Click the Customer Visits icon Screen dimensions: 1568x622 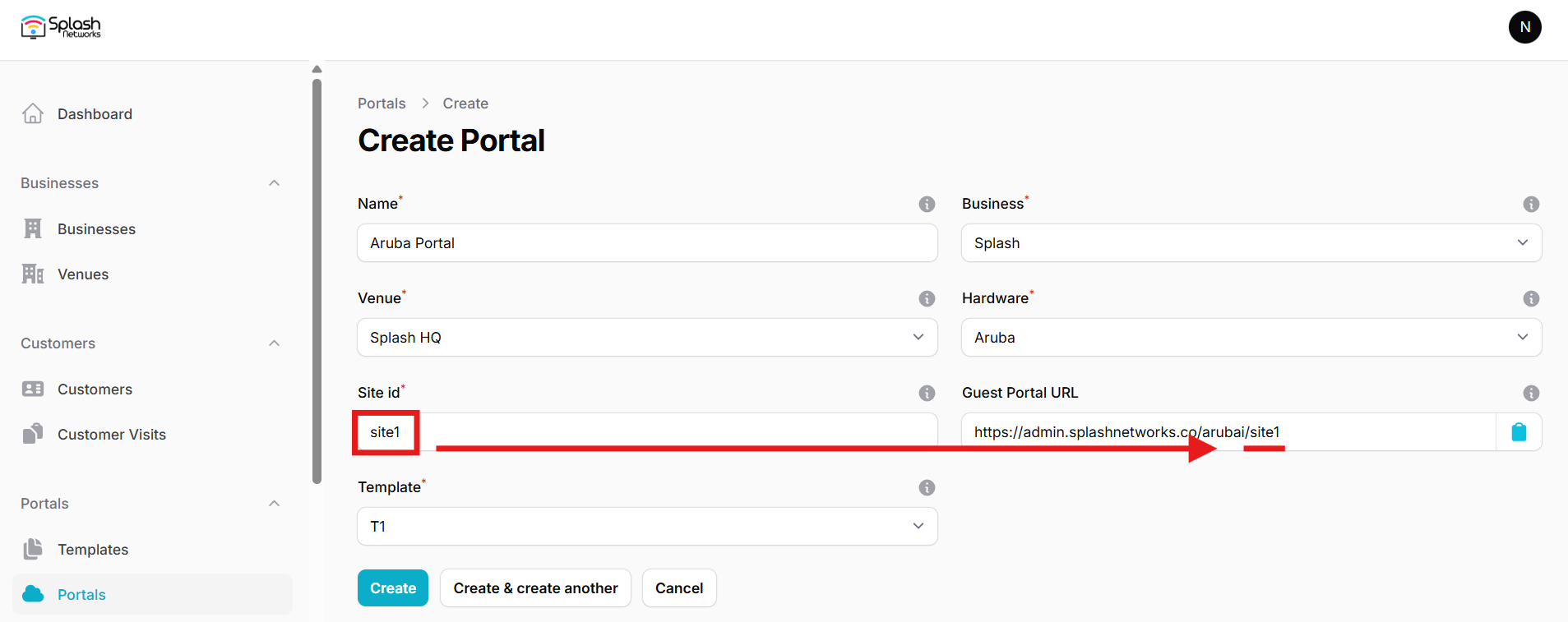pos(33,434)
